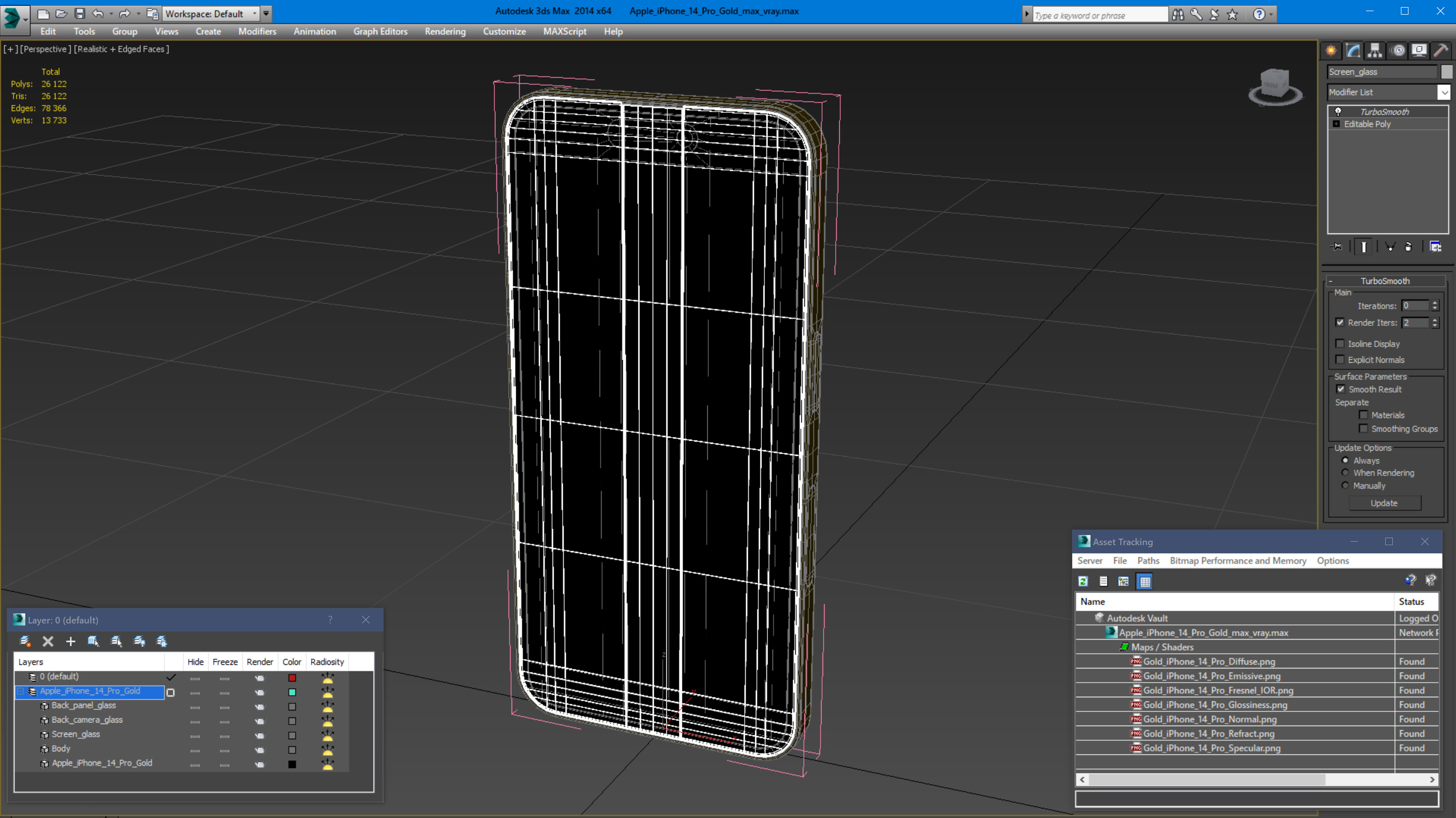Click the Make Unique icon under the modifier stack

click(1390, 247)
